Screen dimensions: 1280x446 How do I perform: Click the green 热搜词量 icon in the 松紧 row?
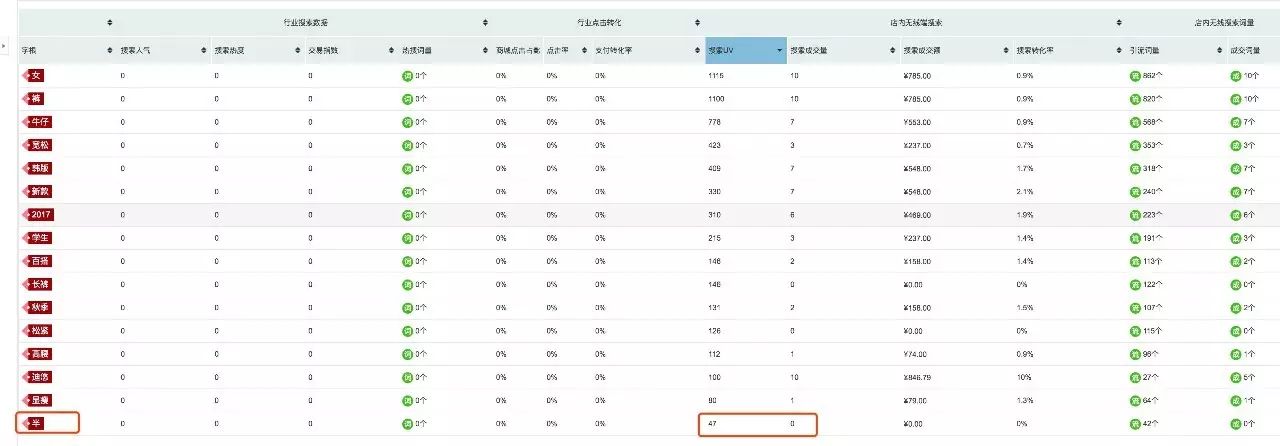click(407, 331)
